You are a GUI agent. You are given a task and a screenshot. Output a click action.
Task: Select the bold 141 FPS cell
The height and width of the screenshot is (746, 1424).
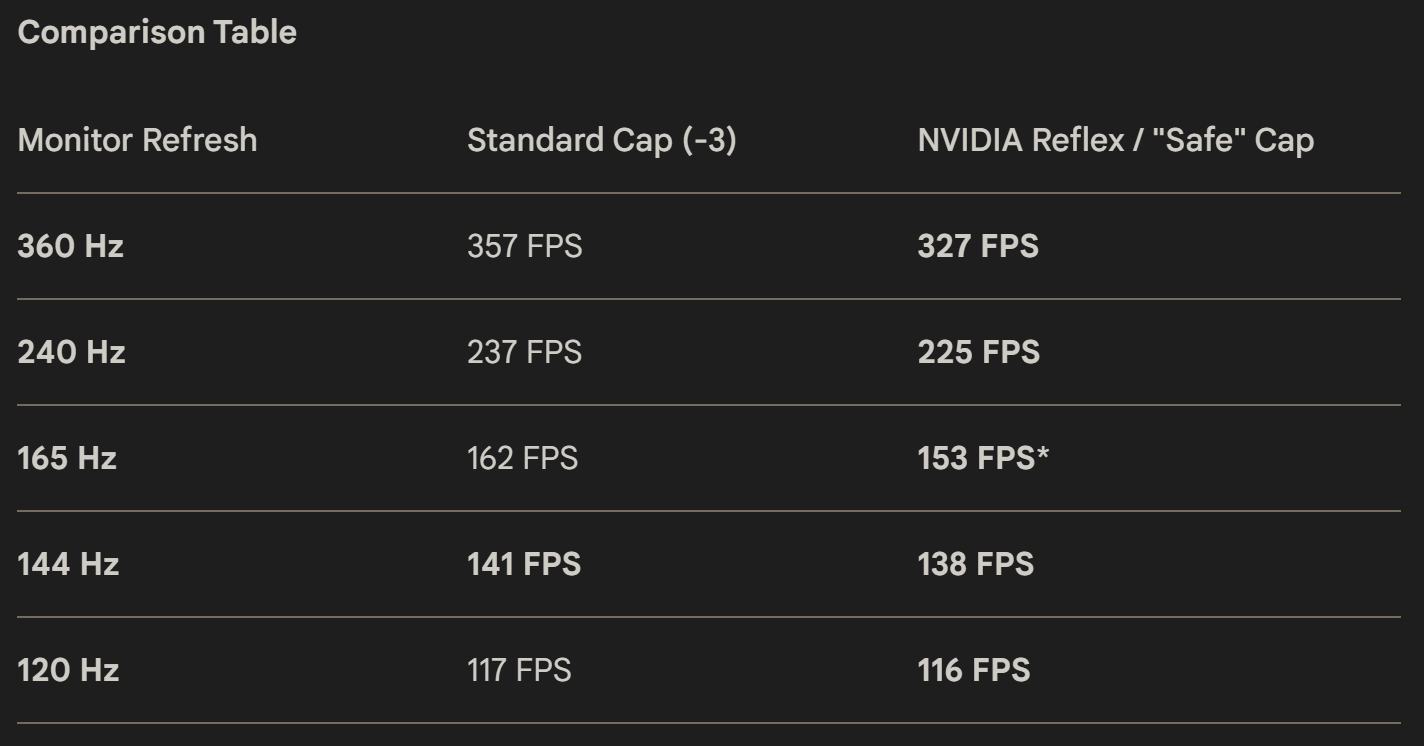[524, 564]
